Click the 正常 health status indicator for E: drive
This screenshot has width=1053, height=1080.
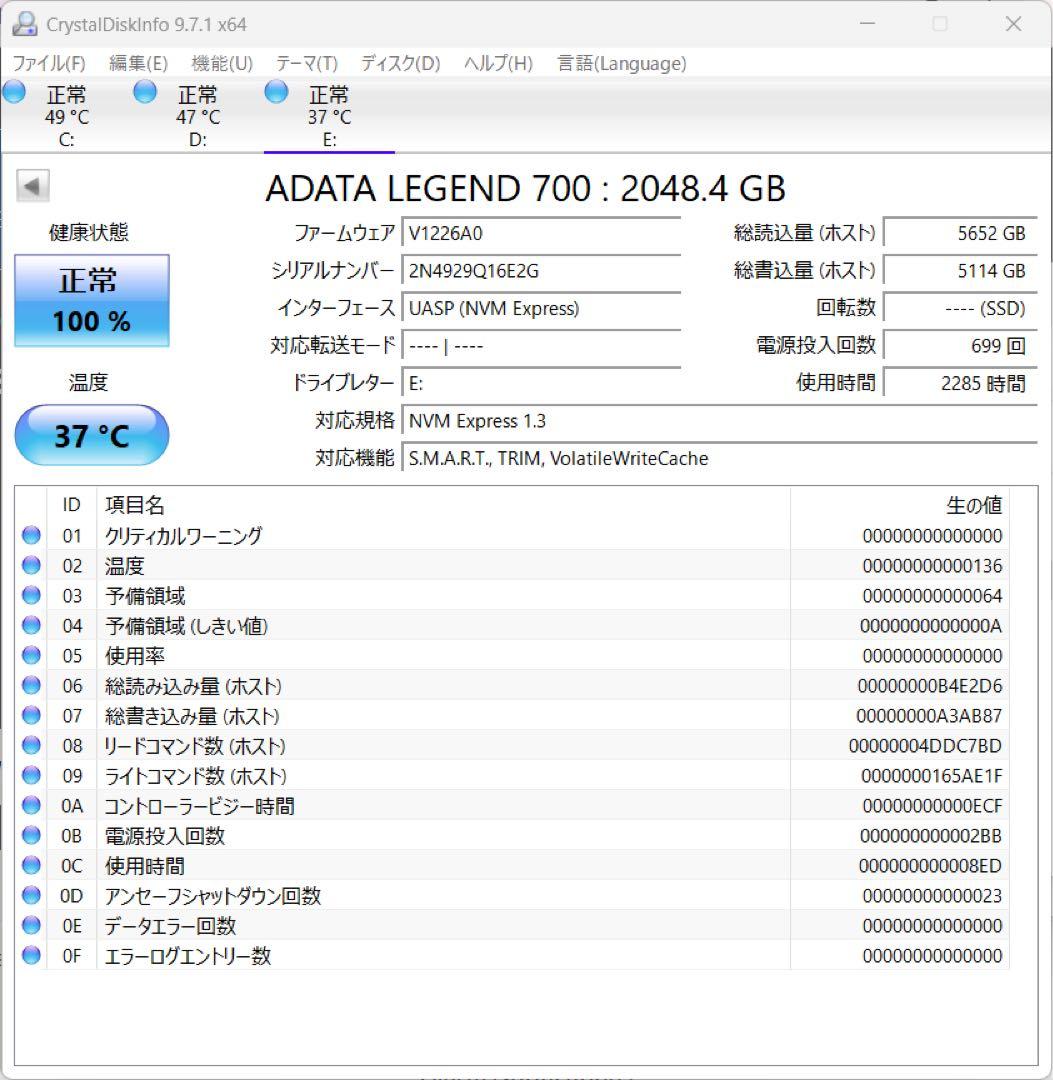tap(91, 300)
